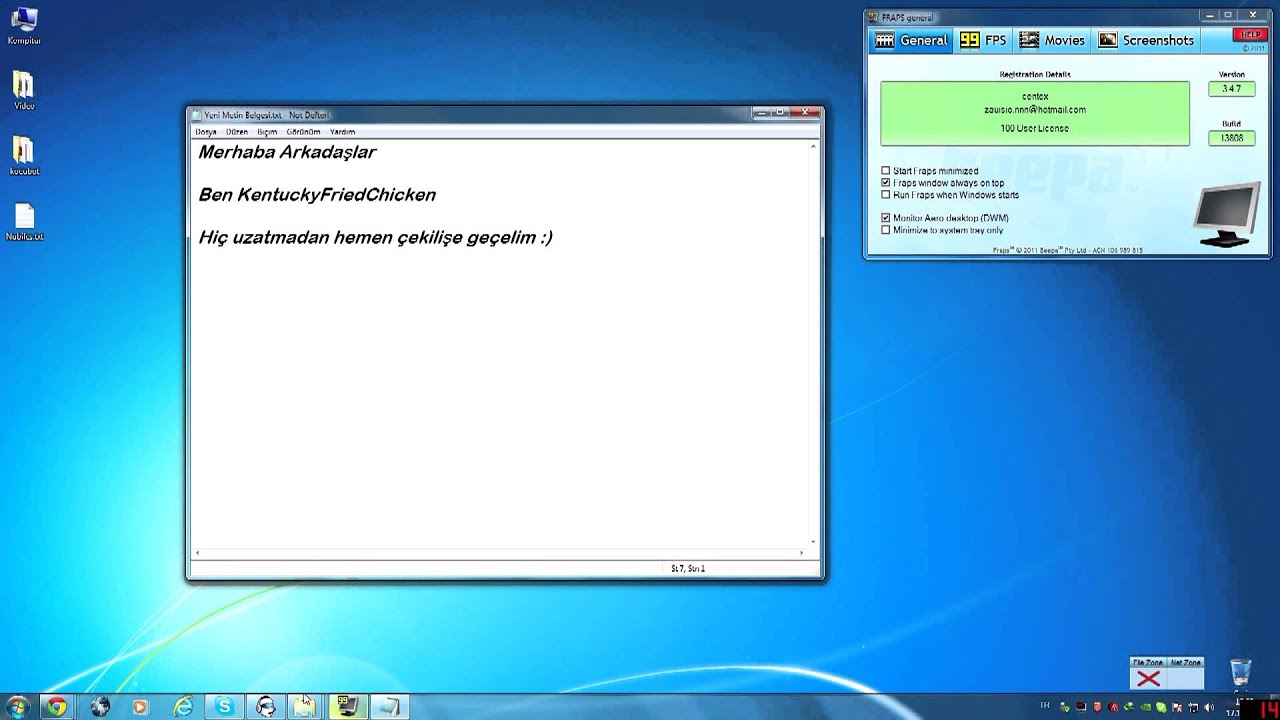Open the Biçim menu in Notepad
The image size is (1280, 720).
pos(267,132)
